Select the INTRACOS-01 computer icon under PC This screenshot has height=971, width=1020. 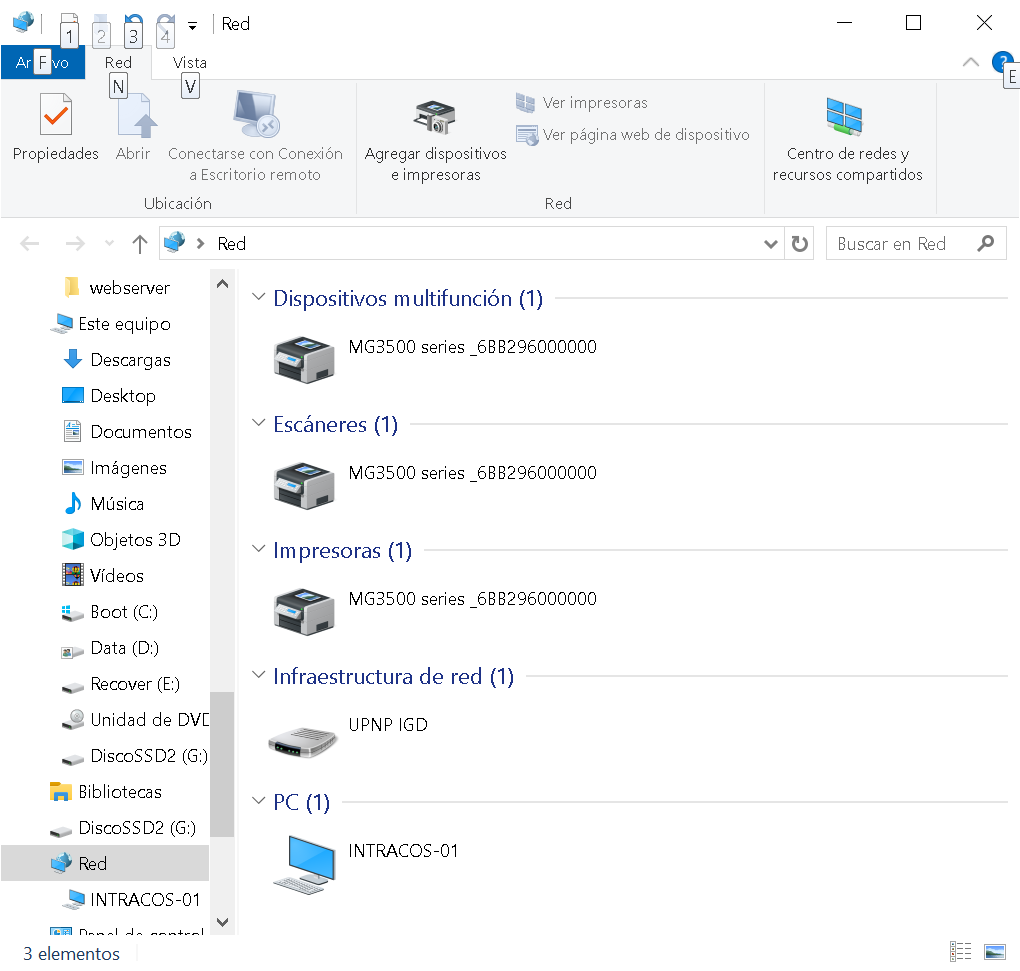pyautogui.click(x=305, y=866)
